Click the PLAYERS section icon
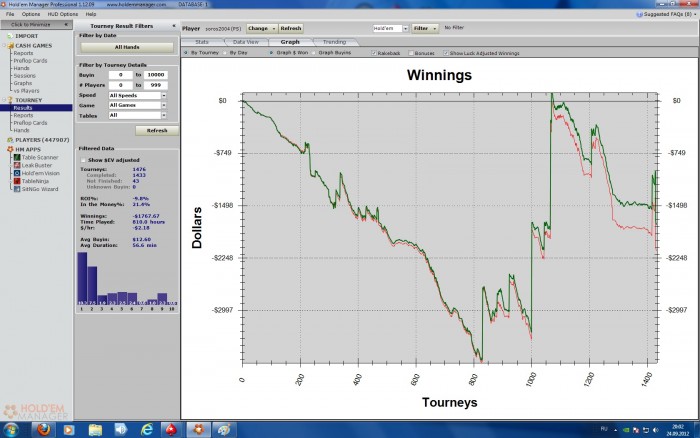 [10, 140]
